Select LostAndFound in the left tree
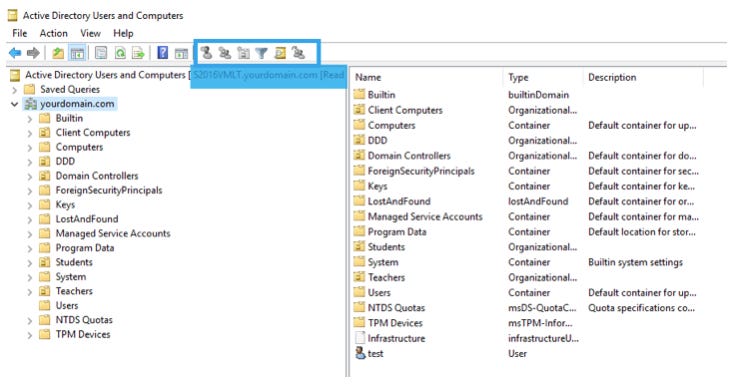The height and width of the screenshot is (385, 753). tap(87, 219)
